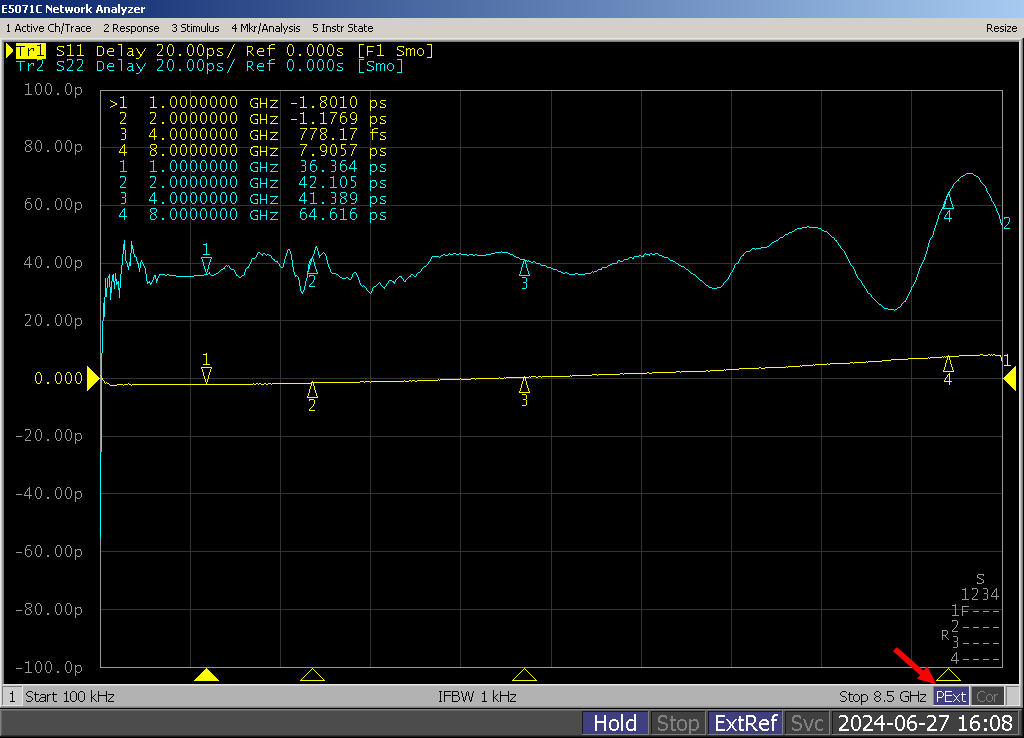This screenshot has width=1024, height=738.
Task: Click yellow marker 3 on S11 trace
Action: click(524, 386)
